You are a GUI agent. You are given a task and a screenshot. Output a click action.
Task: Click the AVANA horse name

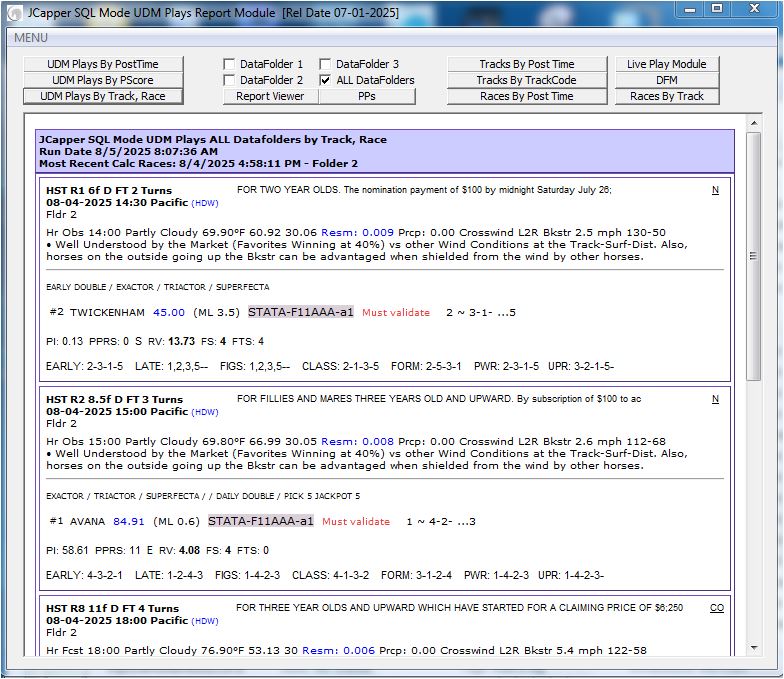(x=88, y=522)
